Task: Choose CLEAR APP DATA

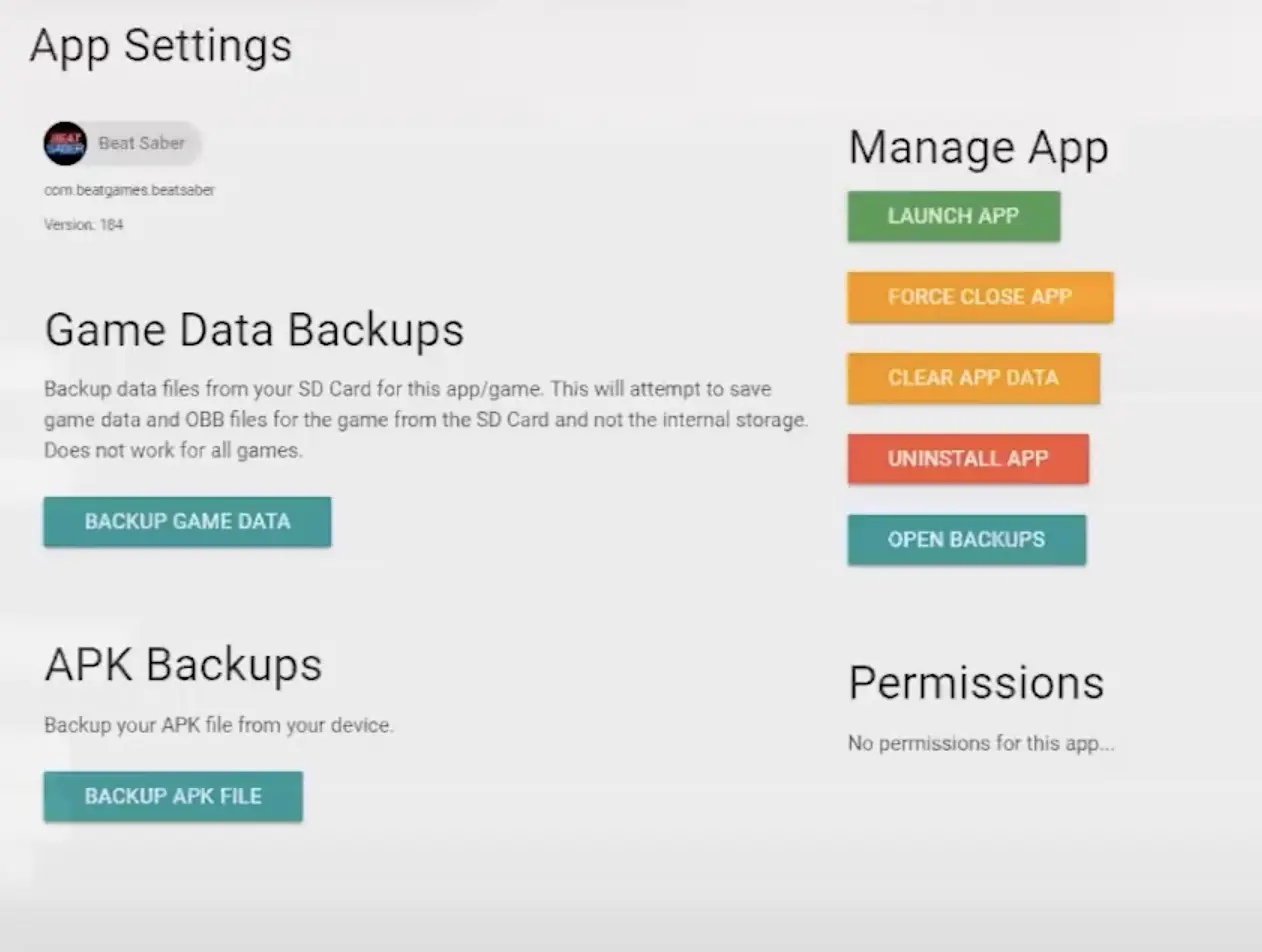Action: pos(974,378)
